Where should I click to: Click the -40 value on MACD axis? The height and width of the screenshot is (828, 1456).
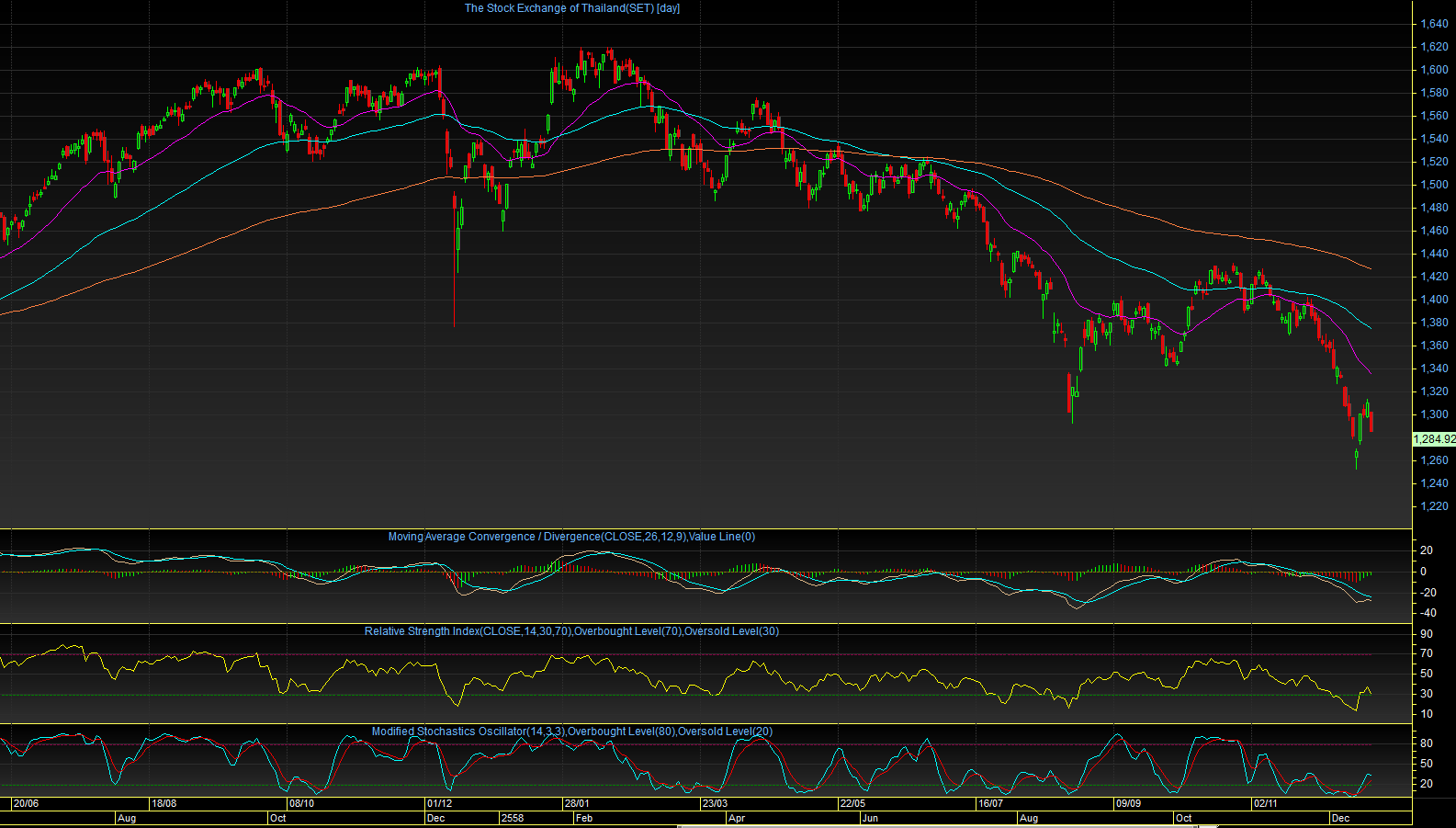(x=1428, y=613)
